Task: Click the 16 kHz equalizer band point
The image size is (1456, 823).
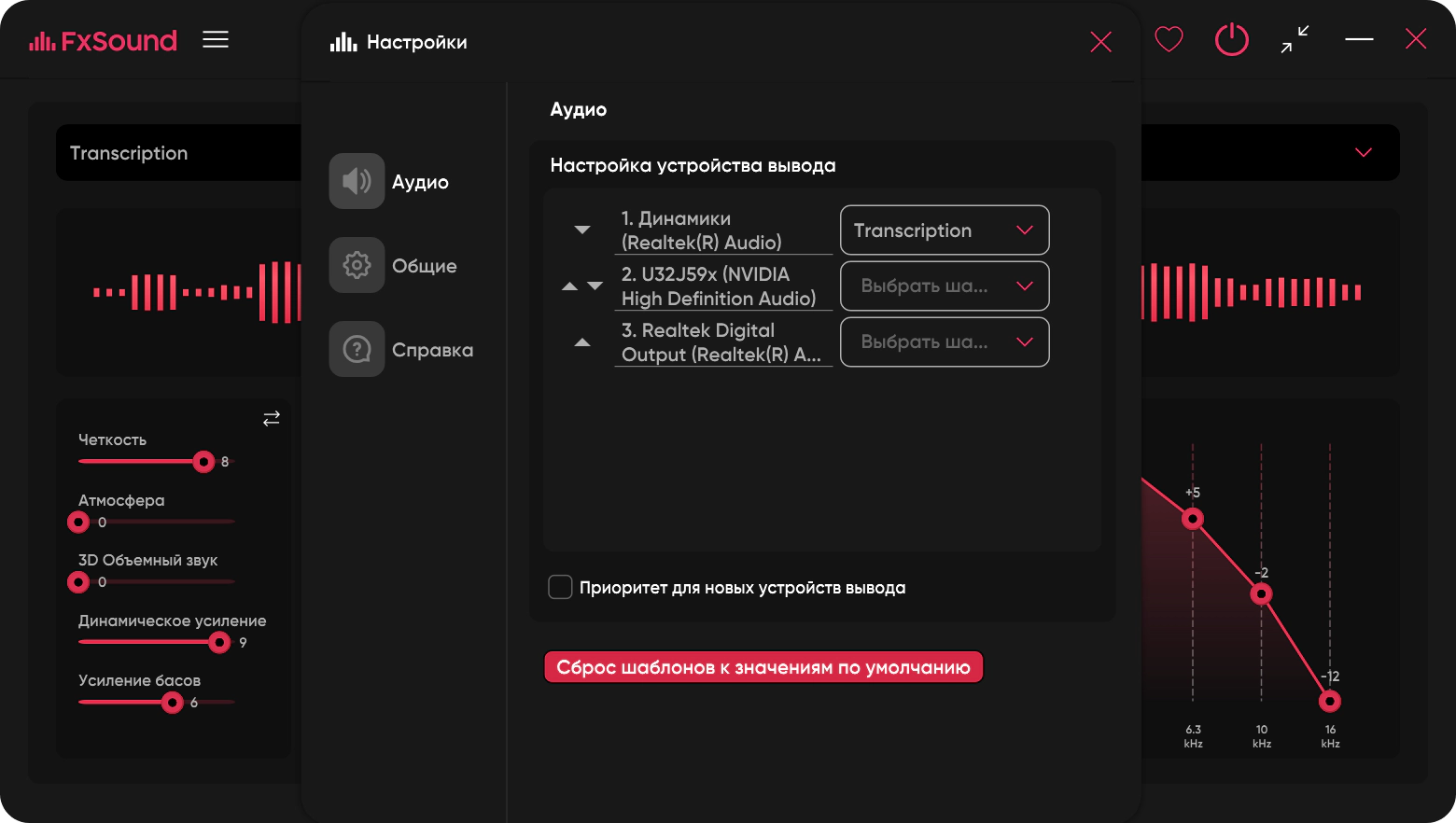Action: coord(1330,701)
